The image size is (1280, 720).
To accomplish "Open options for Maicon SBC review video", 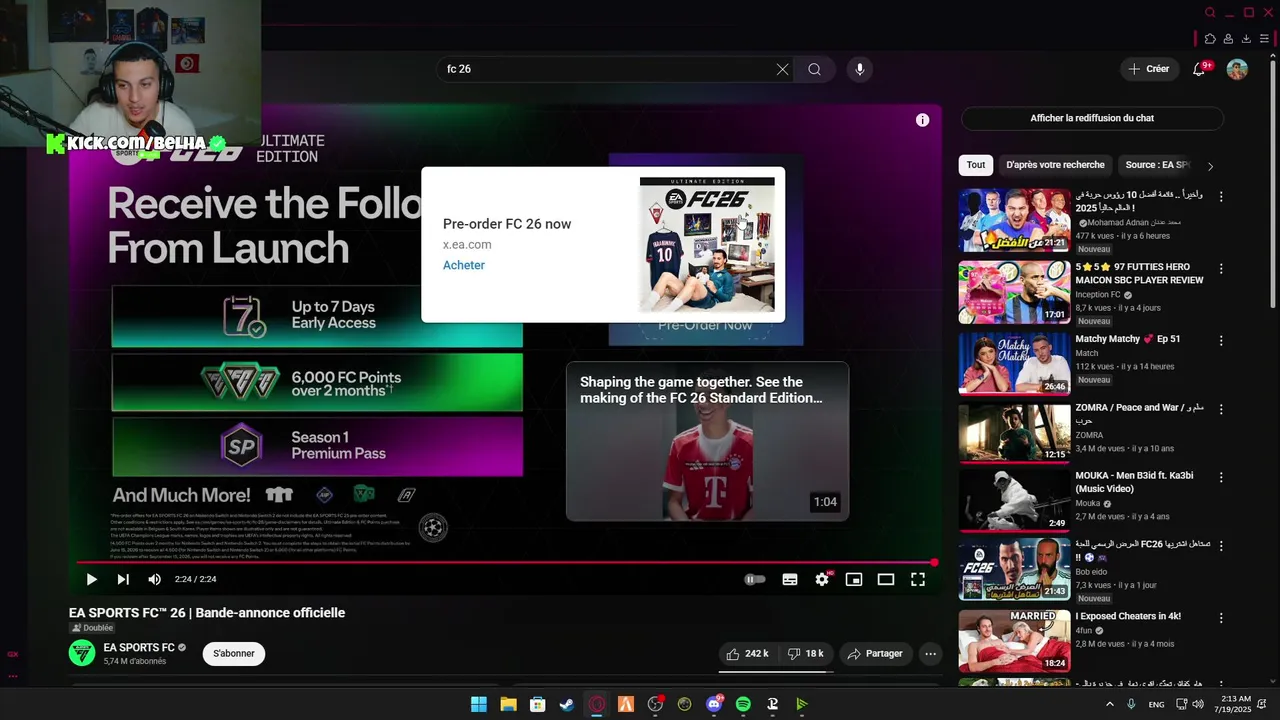I will tap(1221, 268).
